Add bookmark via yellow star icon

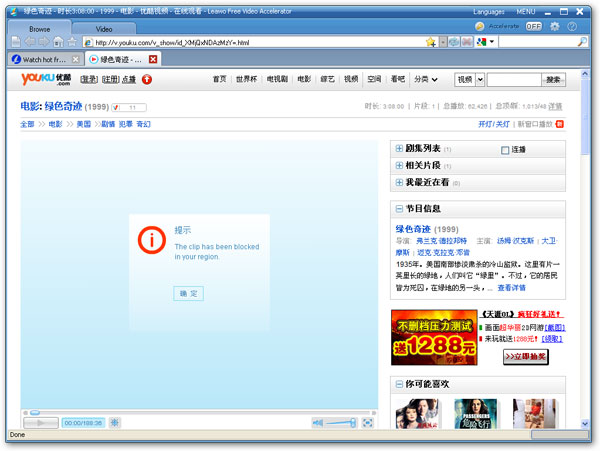click(431, 42)
